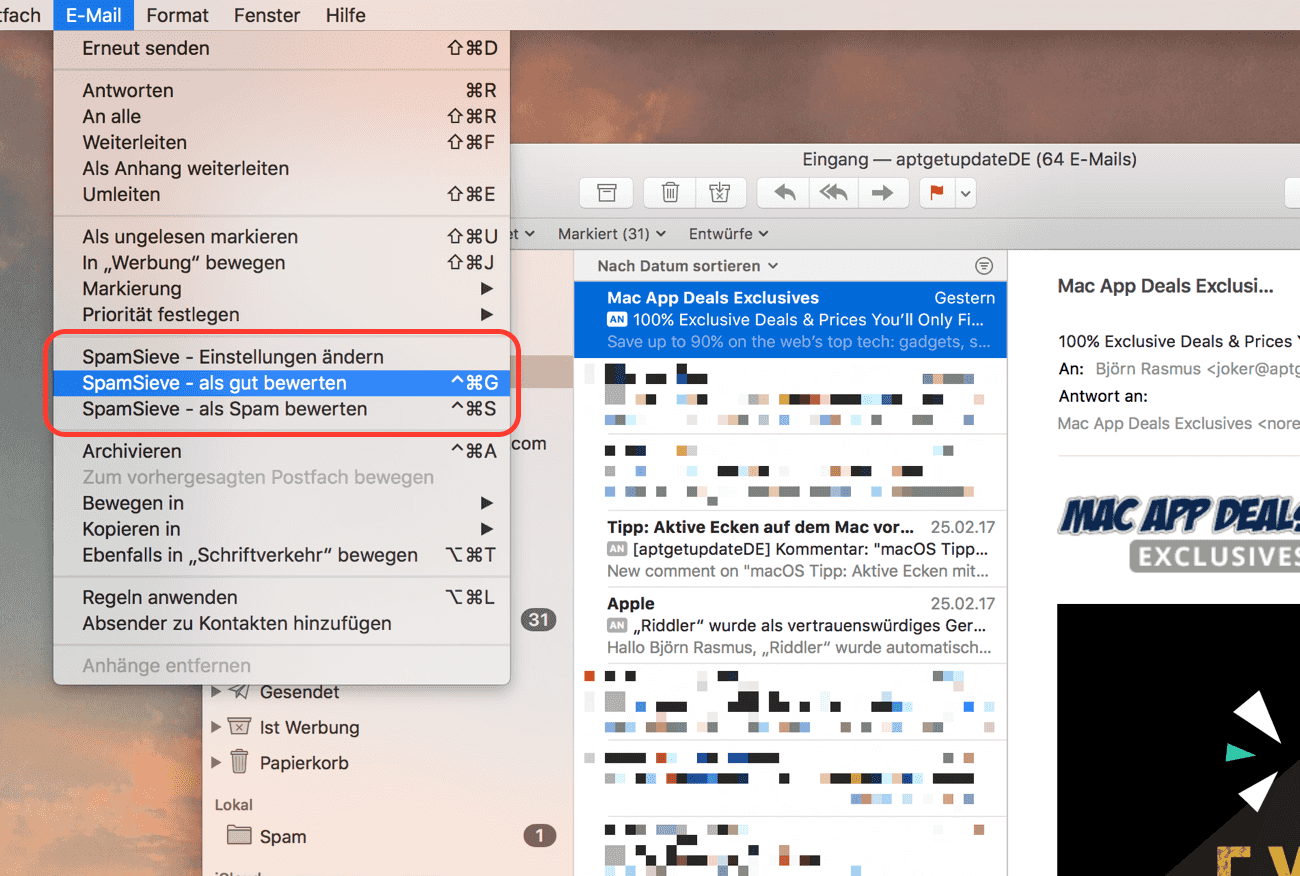Choose Erneut senden menu item
1300x876 pixels.
tap(281, 48)
